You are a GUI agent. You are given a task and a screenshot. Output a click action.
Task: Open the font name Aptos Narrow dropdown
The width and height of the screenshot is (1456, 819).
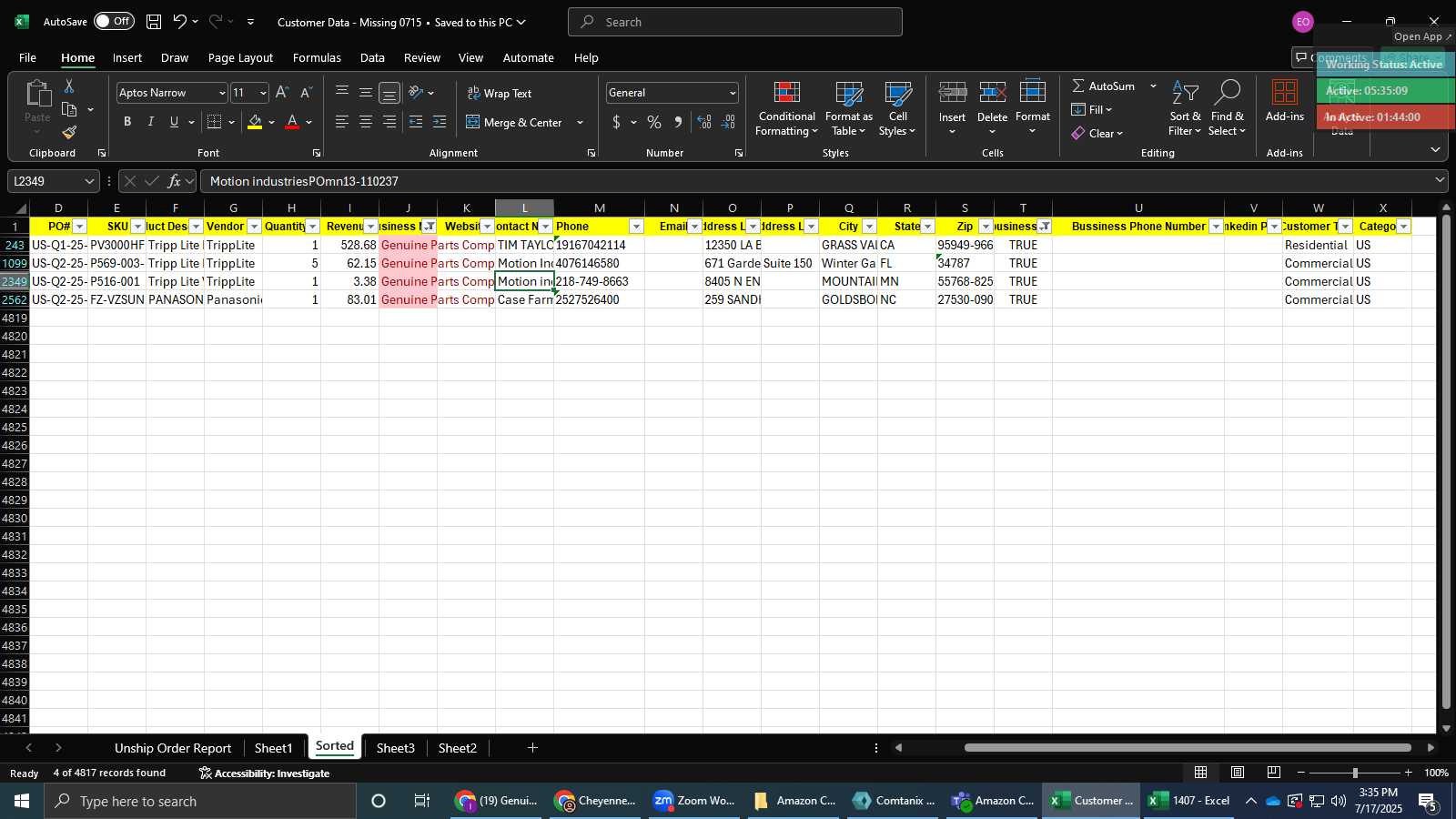[221, 93]
